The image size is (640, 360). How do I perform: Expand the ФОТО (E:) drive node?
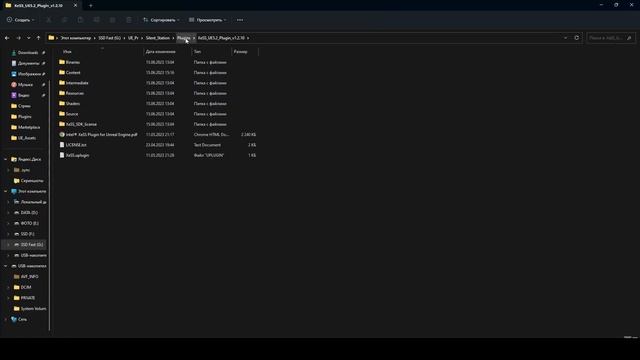8,223
